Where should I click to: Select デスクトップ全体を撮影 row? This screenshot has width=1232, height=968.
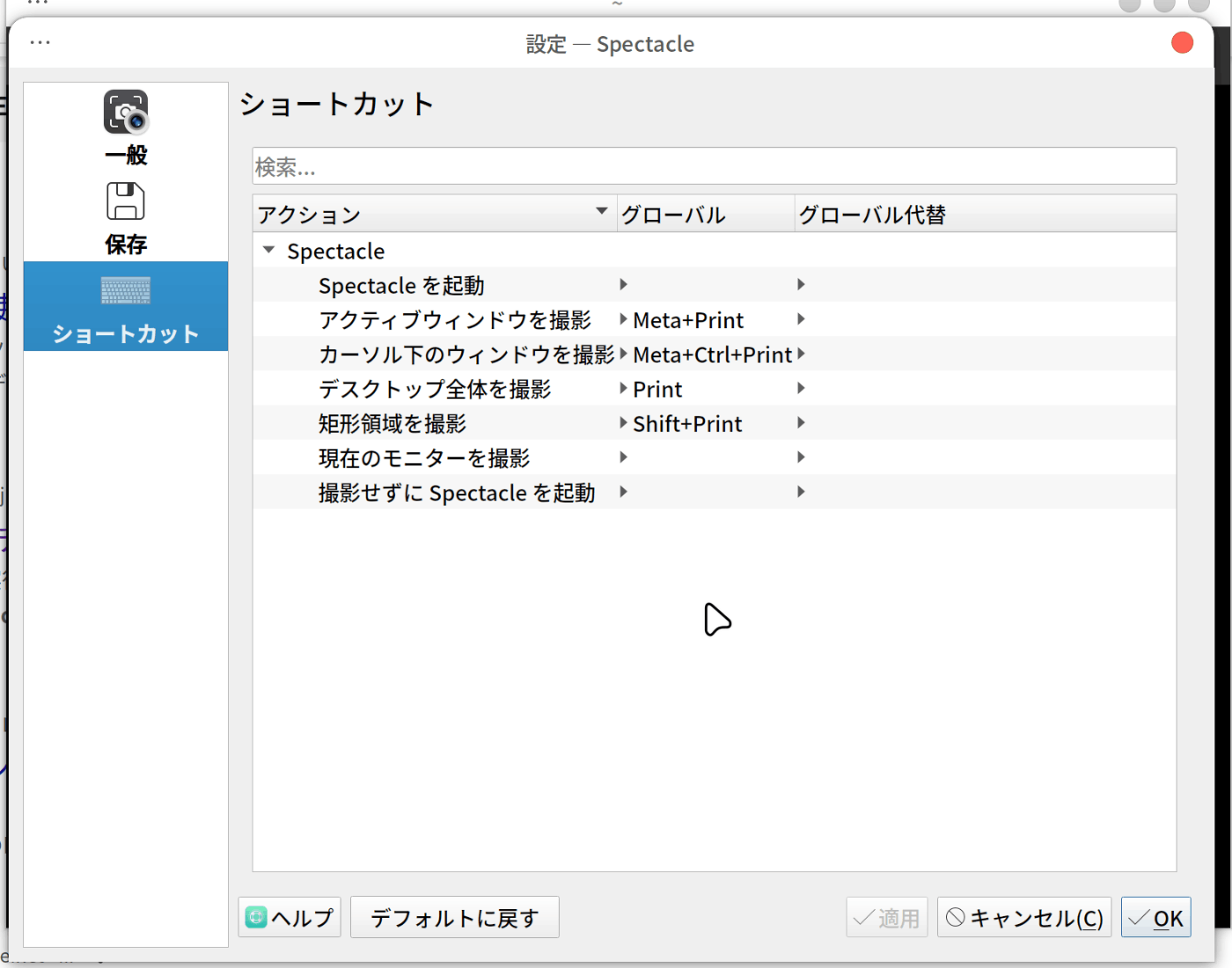coord(714,389)
